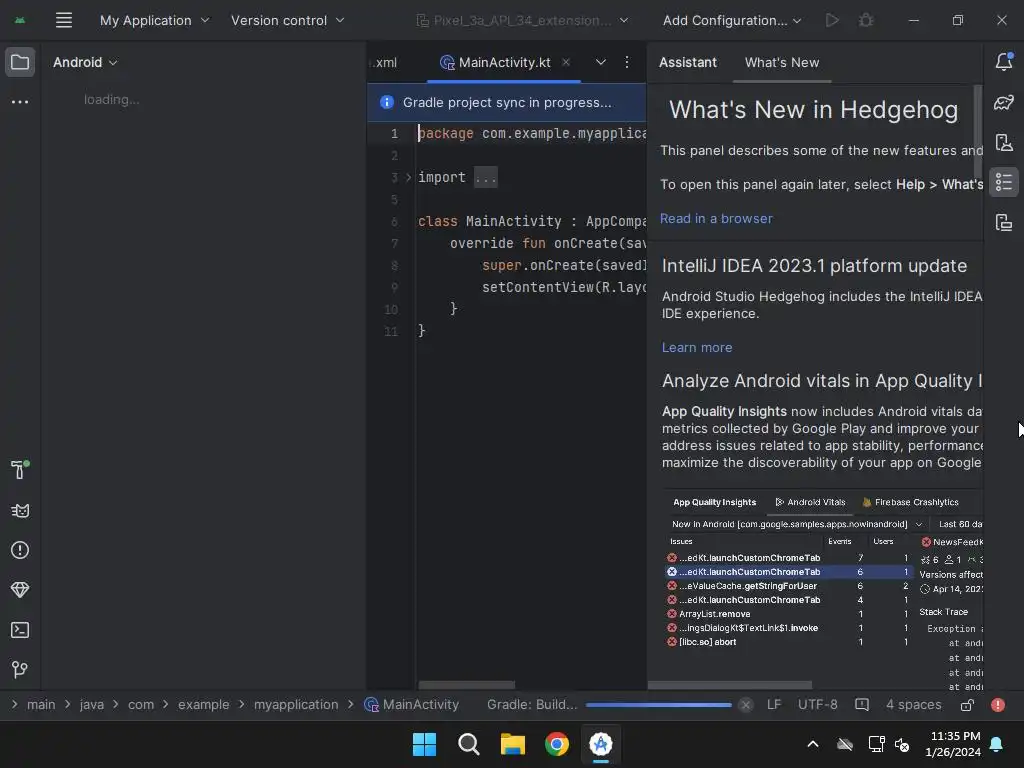Follow the Read in a browser link
1024x768 pixels.
click(716, 218)
